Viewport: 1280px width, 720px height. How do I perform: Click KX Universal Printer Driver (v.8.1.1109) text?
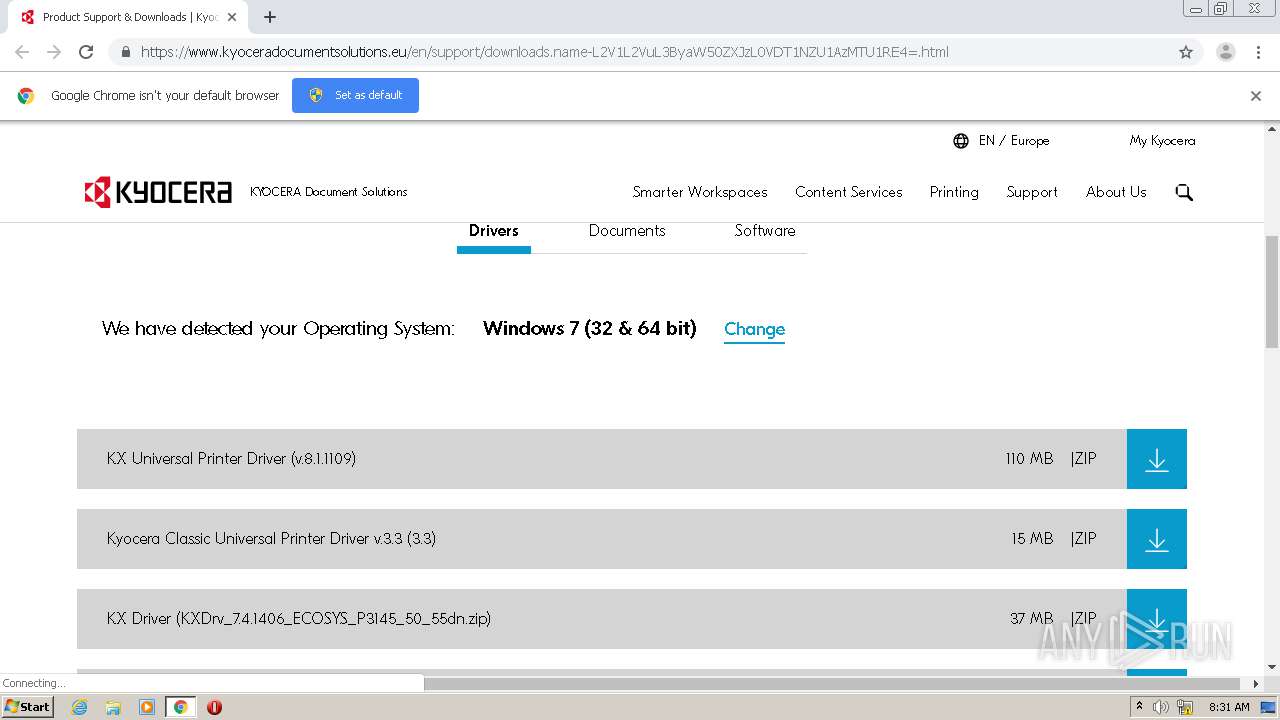coord(231,459)
